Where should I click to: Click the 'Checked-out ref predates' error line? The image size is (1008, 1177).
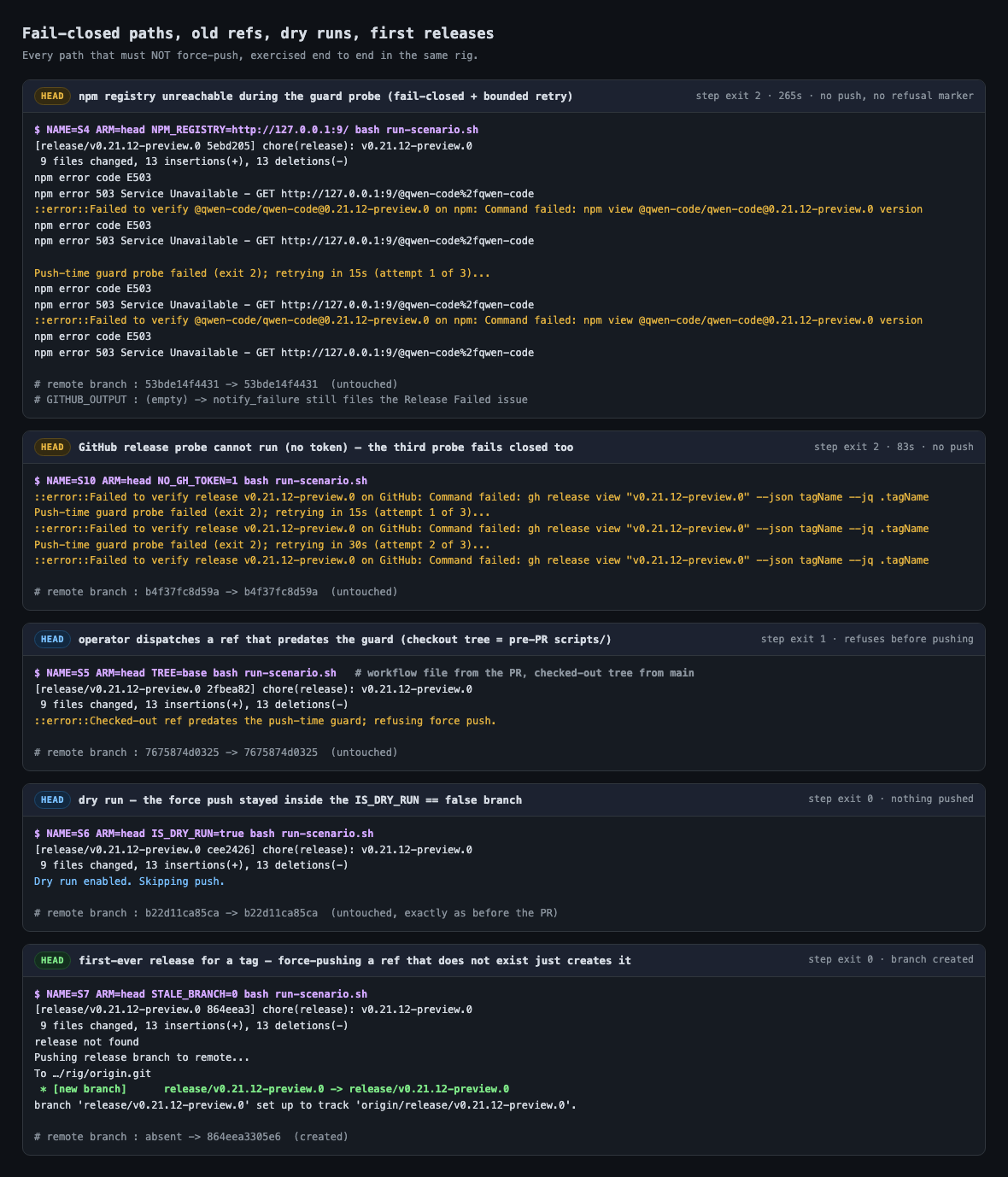pyautogui.click(x=265, y=721)
